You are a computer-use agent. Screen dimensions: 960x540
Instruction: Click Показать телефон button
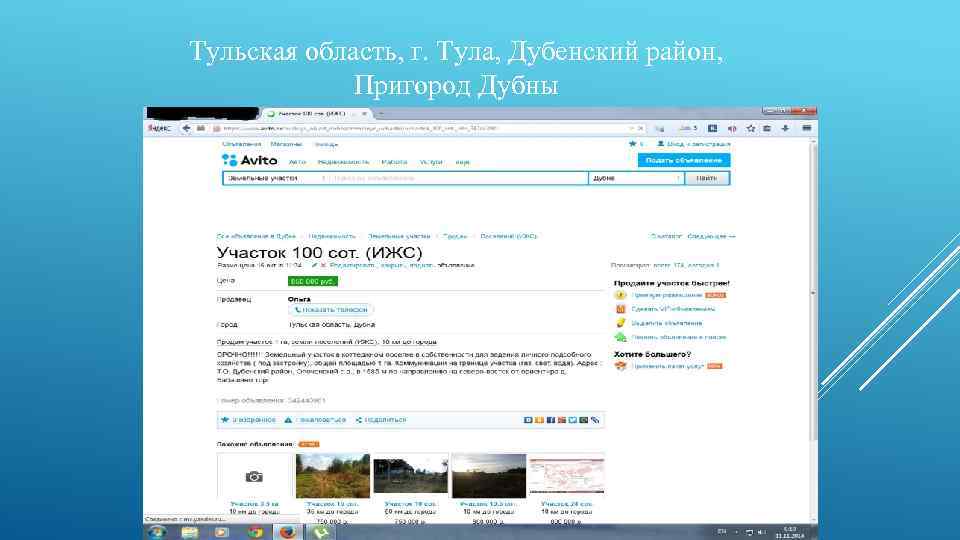tap(331, 310)
